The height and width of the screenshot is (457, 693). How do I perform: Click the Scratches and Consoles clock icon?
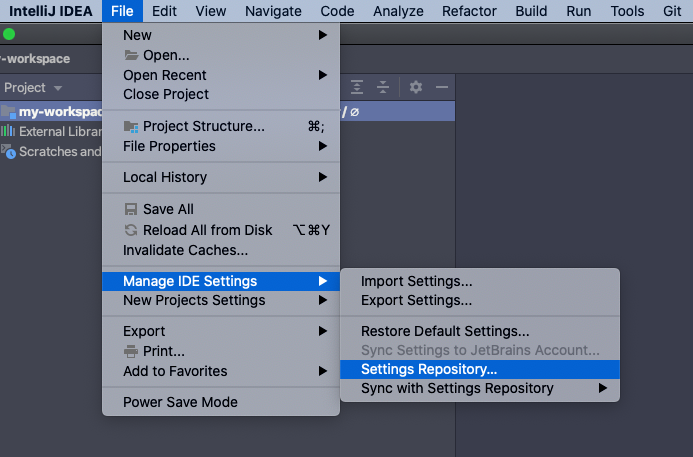8,152
